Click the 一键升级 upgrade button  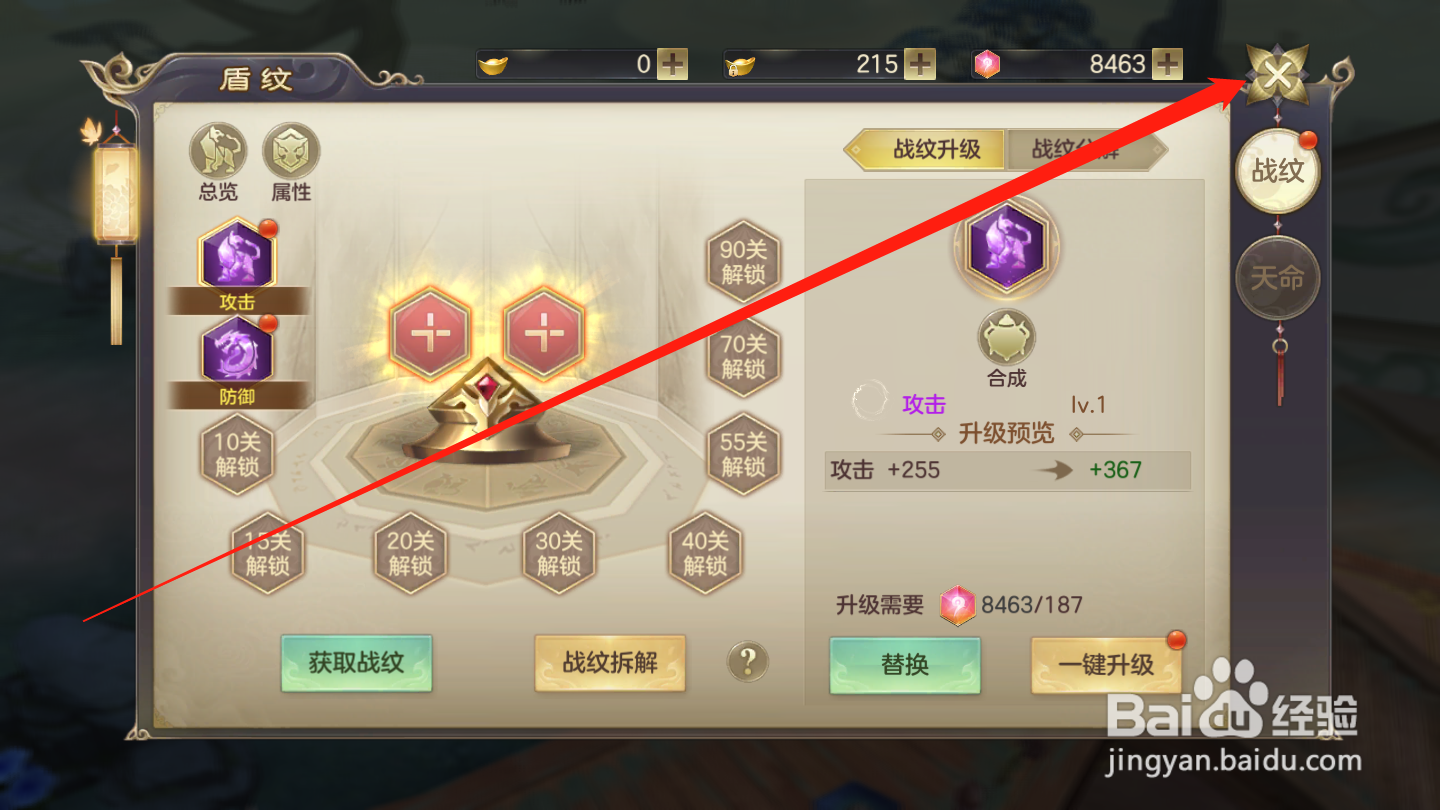coord(1106,665)
